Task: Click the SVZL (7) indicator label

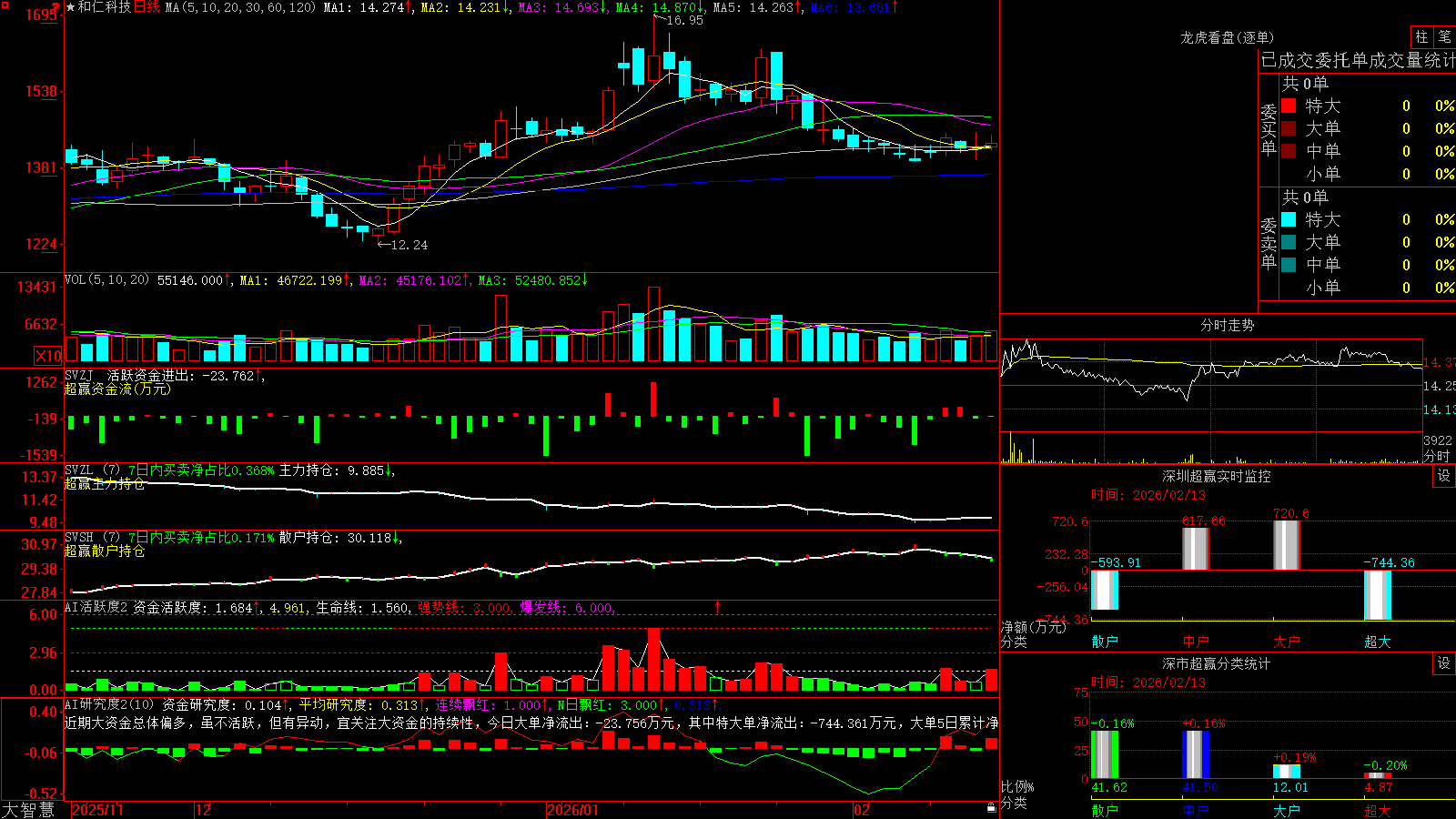Action: click(92, 470)
